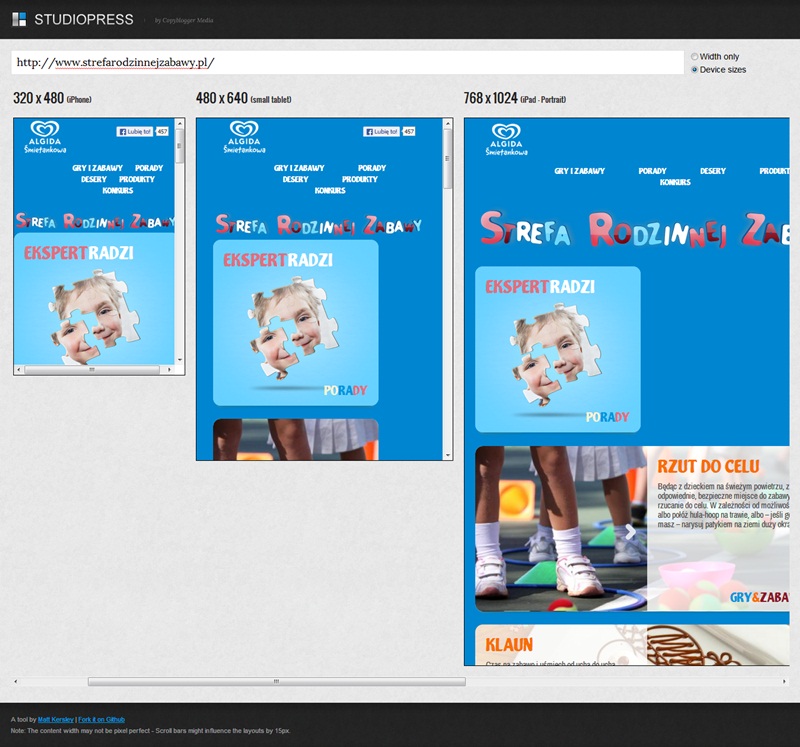This screenshot has height=747, width=800.
Task: Click Ekspert Radzi card in small tablet preview
Action: point(295,322)
